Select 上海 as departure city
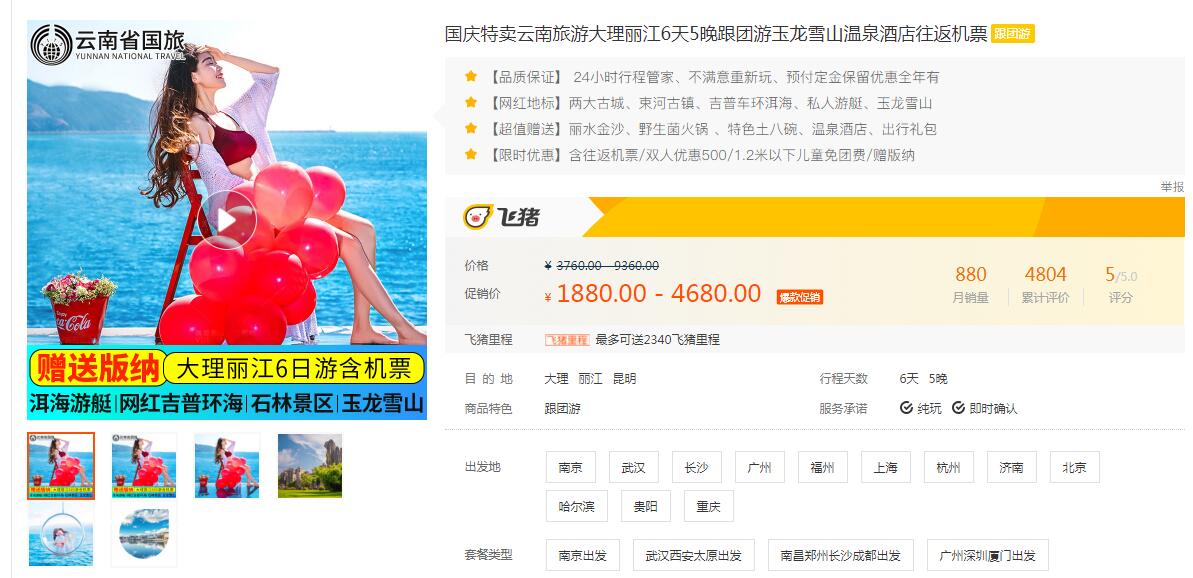The image size is (1193, 578). [886, 468]
